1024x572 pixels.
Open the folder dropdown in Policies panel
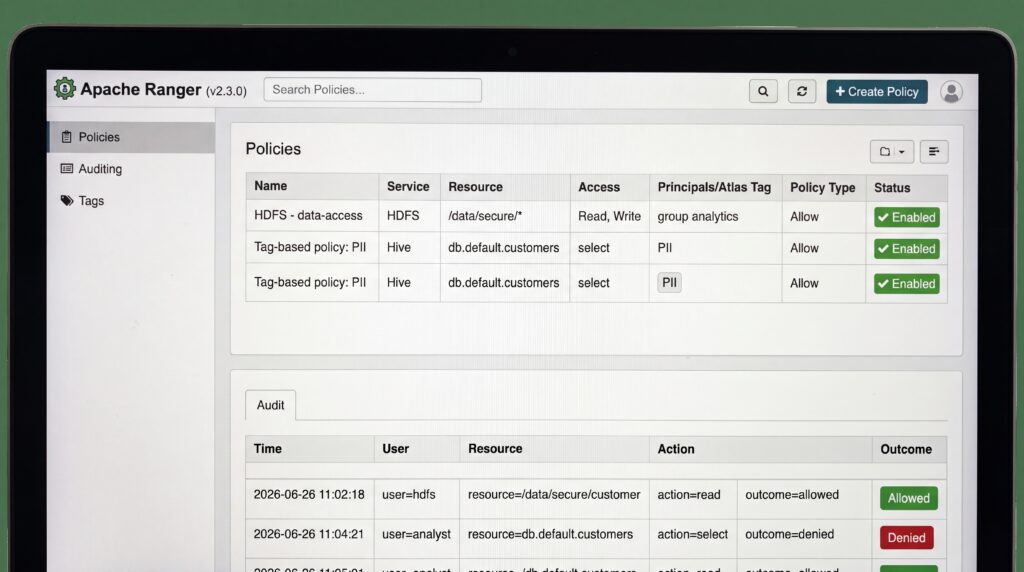coord(891,151)
